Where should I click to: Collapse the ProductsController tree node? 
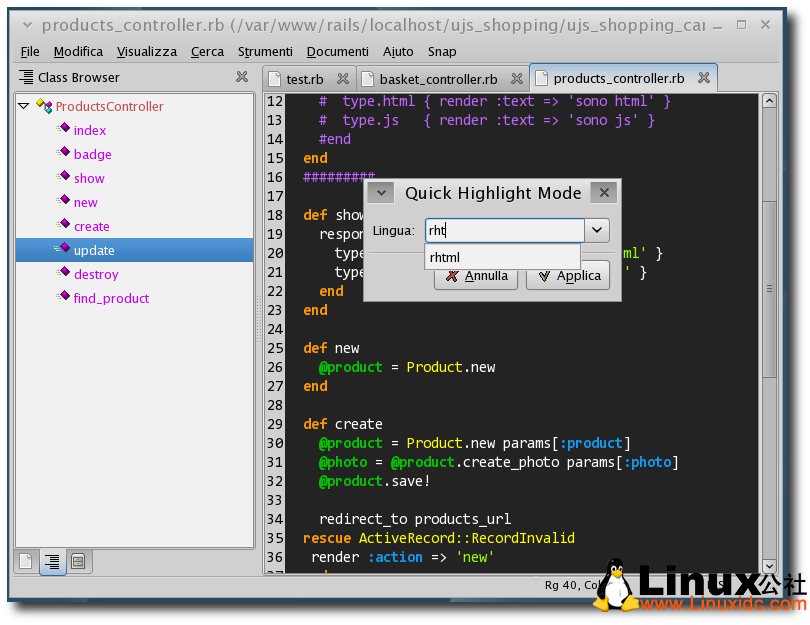pyautogui.click(x=24, y=106)
